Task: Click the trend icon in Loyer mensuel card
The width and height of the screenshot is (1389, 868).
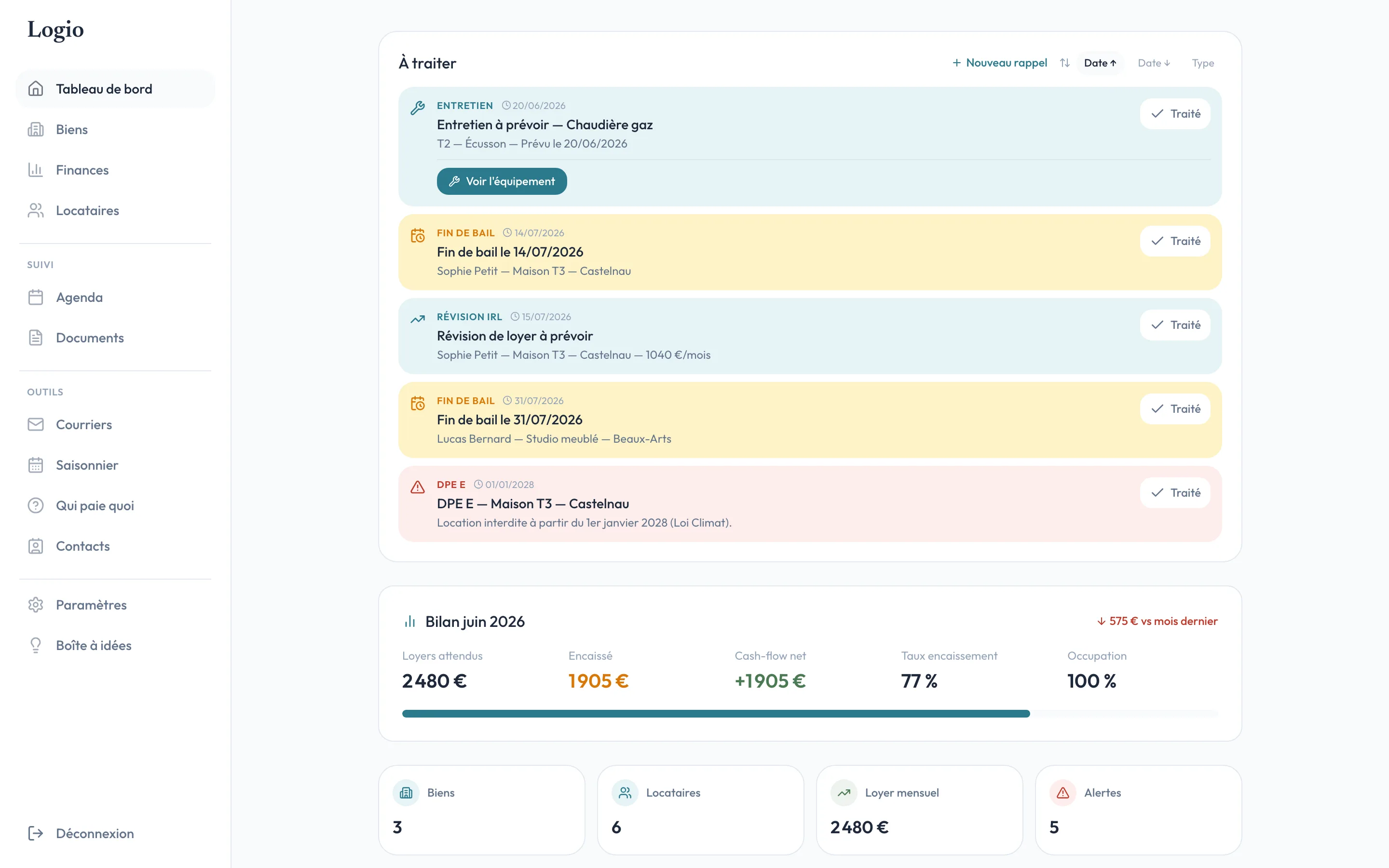Action: point(844,793)
